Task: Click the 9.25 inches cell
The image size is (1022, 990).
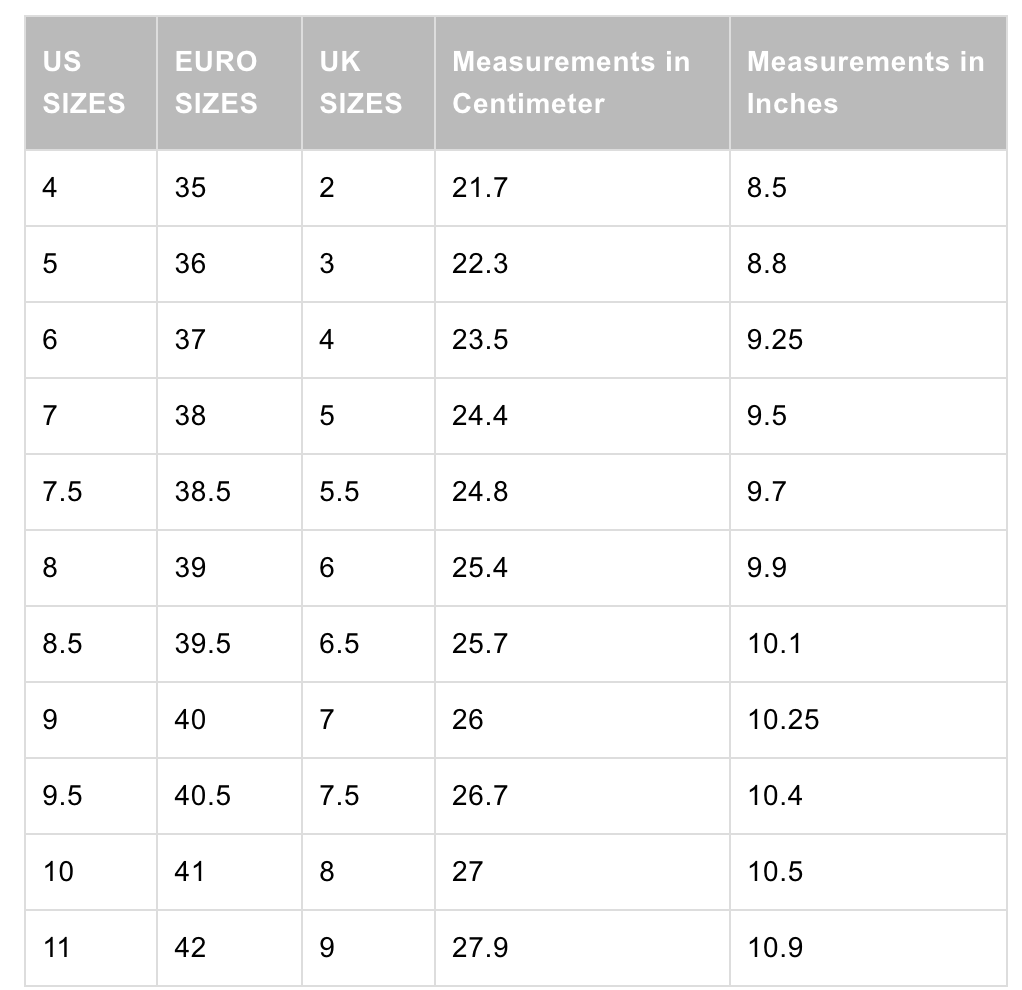Action: (x=775, y=340)
